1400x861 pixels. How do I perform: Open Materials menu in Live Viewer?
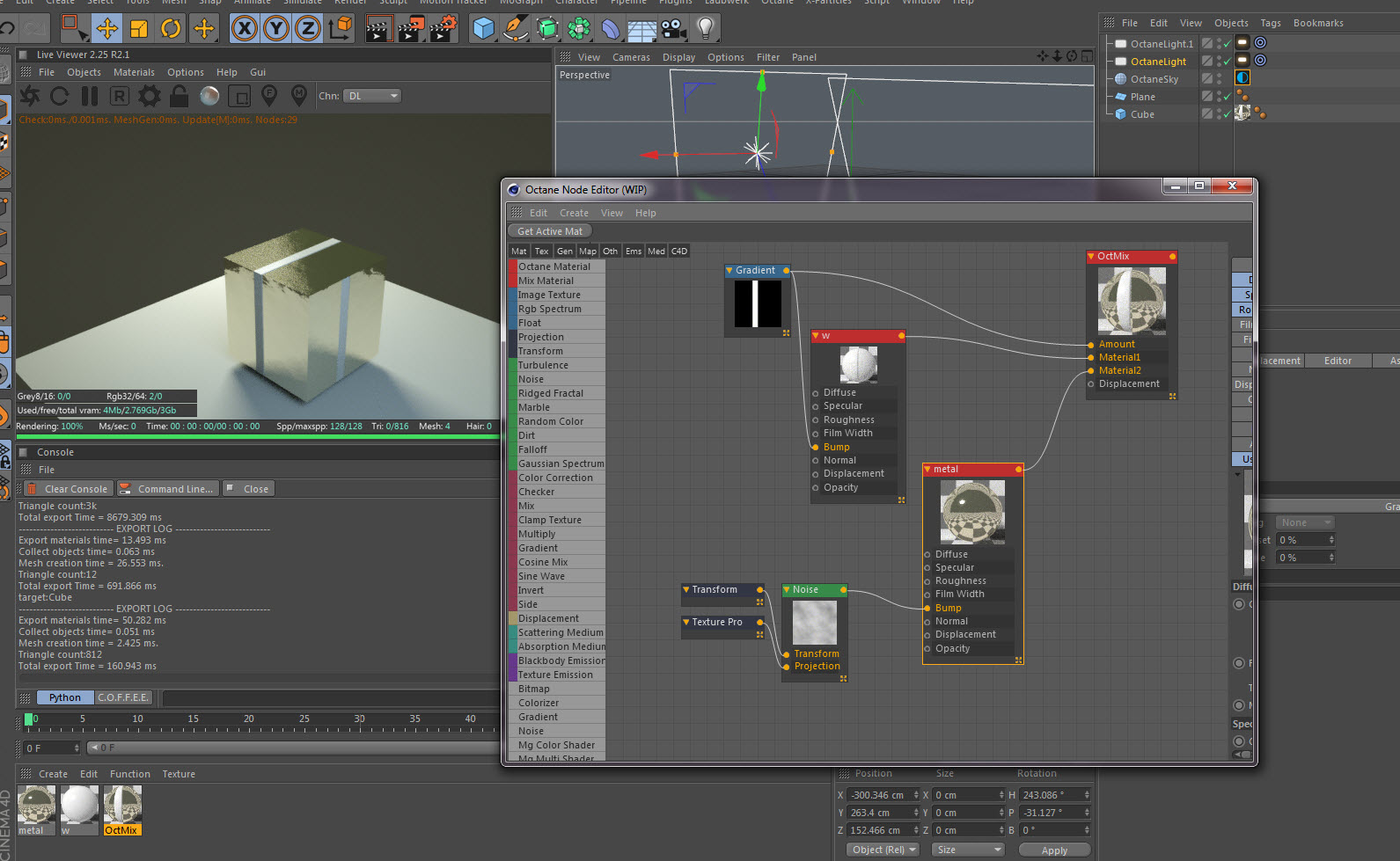pyautogui.click(x=134, y=72)
